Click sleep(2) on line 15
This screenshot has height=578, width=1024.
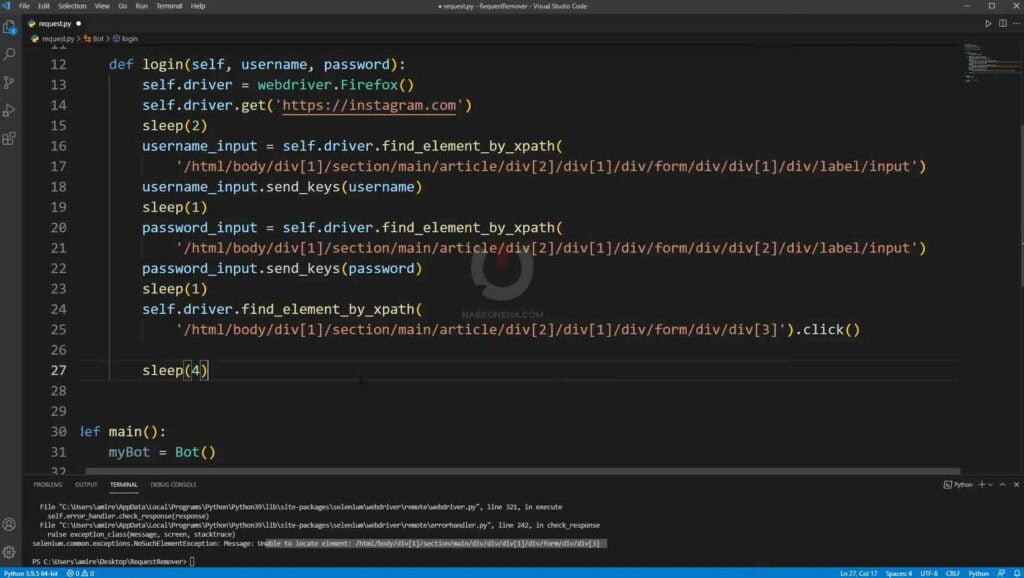[x=175, y=125]
